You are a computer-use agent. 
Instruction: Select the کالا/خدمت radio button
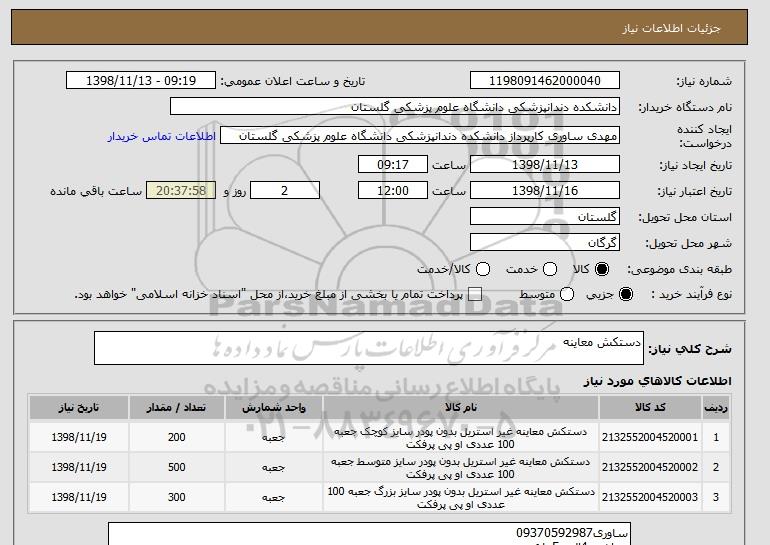click(483, 269)
